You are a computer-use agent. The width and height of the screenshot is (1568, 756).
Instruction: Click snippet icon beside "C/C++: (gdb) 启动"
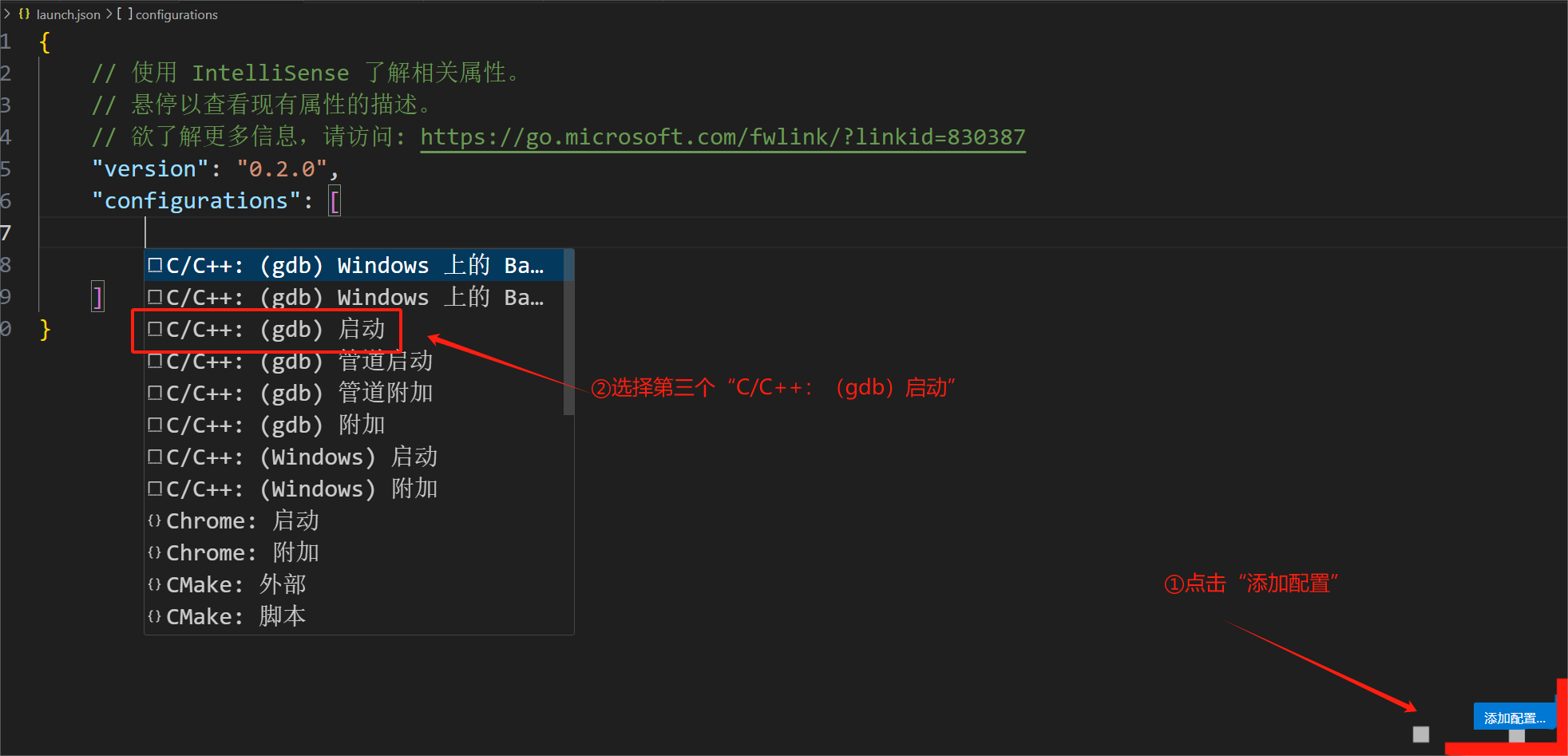155,329
